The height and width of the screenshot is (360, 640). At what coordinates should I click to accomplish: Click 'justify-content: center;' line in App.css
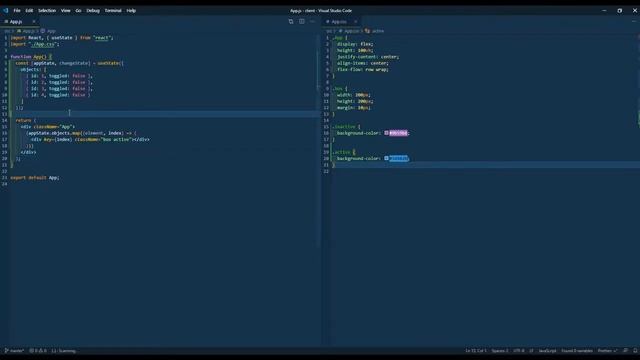coord(368,57)
